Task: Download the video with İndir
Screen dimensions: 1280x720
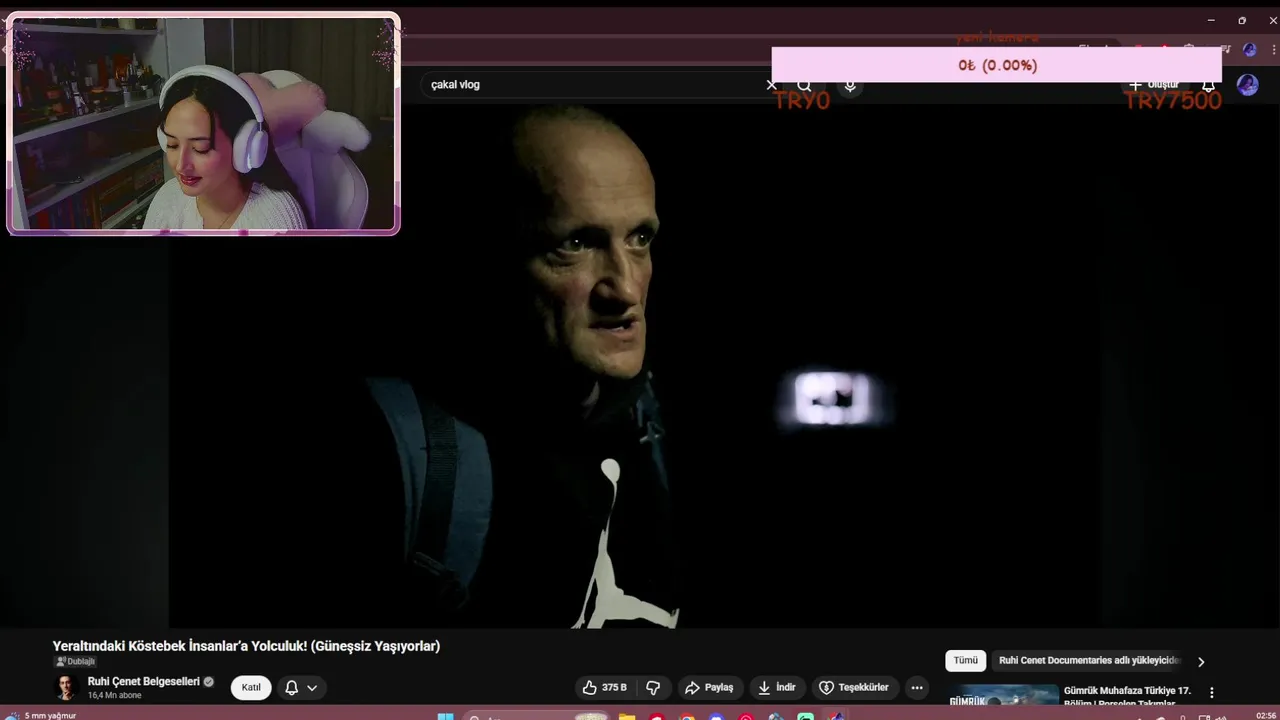Action: tap(777, 688)
